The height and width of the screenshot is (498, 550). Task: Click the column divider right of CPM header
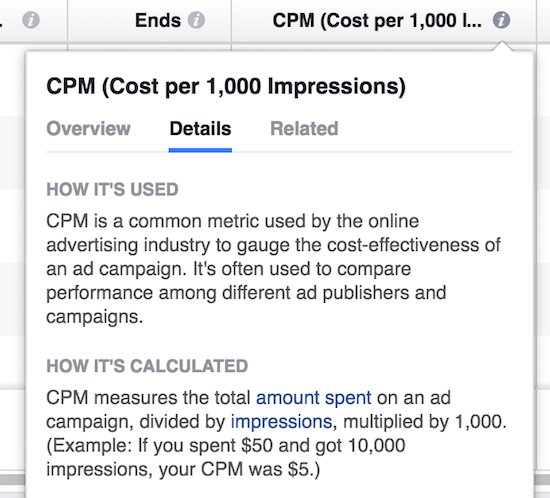[x=536, y=21]
